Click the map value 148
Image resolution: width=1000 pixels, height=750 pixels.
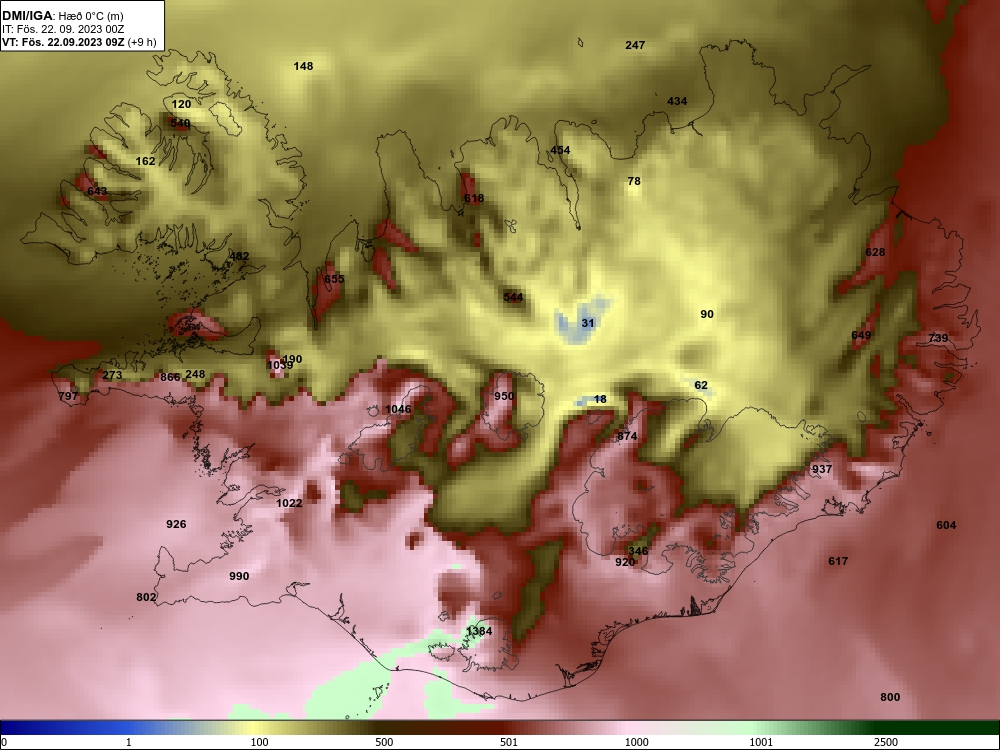pyautogui.click(x=304, y=66)
